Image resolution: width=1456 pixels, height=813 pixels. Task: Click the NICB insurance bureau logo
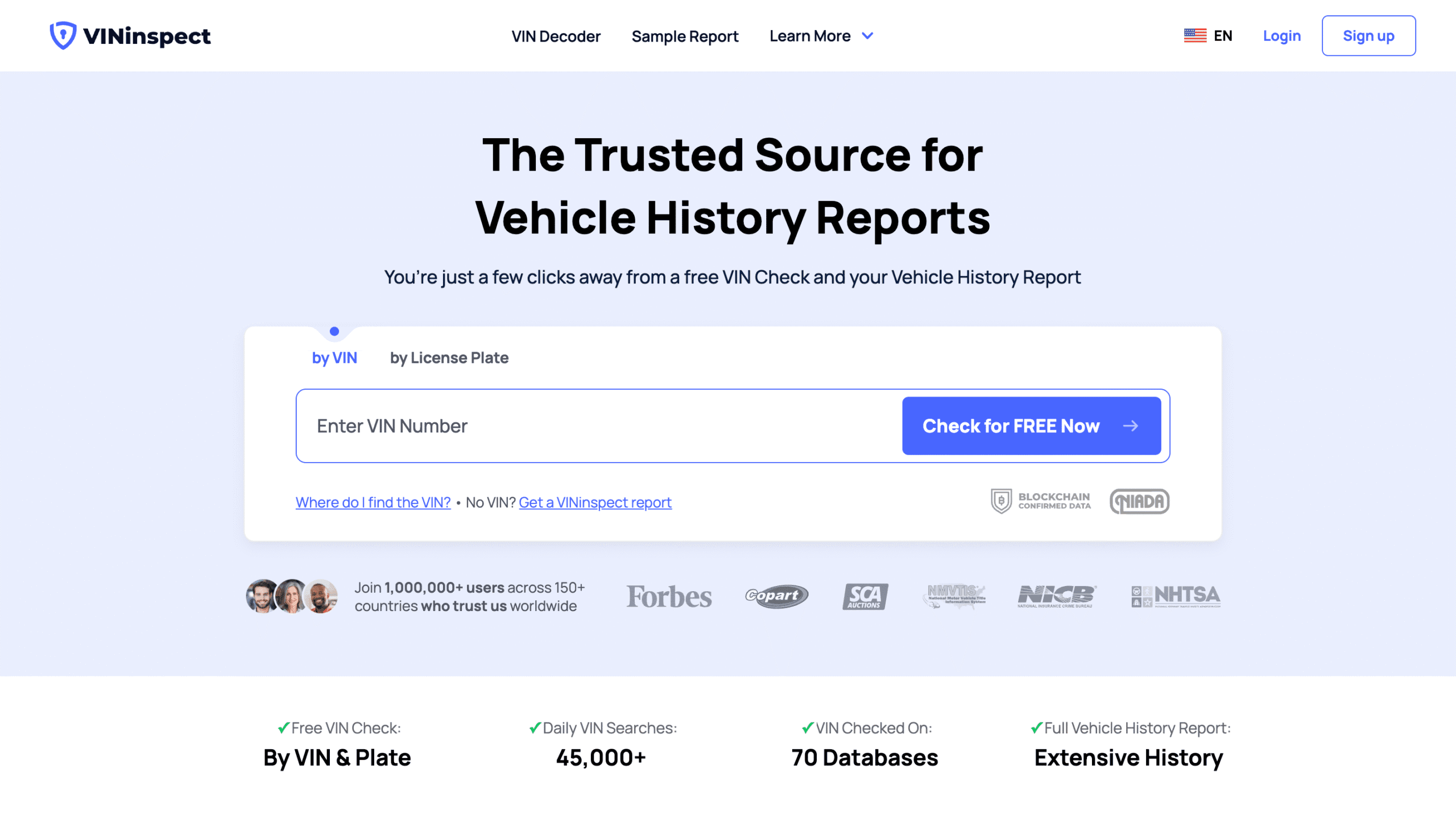[1055, 597]
